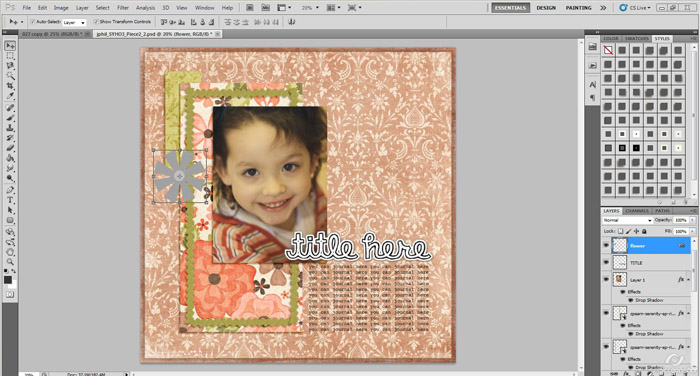The image size is (700, 376).
Task: Toggle Lock image pixels
Action: point(628,231)
